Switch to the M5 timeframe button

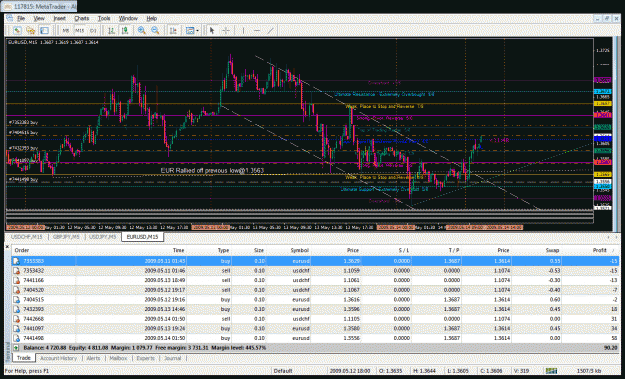point(66,30)
